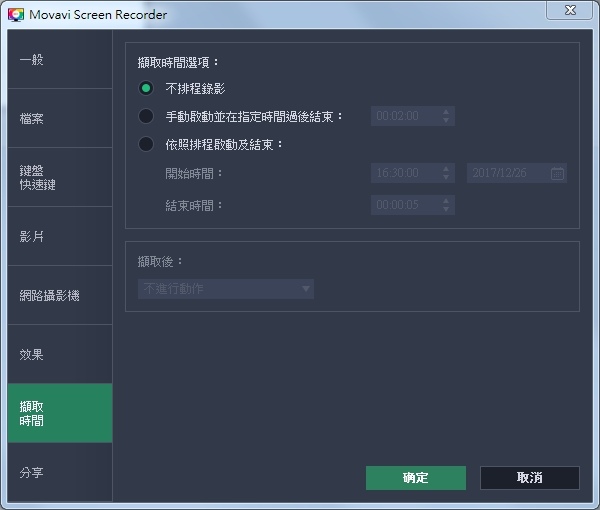Click the 确定 button
The width and height of the screenshot is (600, 510).
(x=416, y=478)
